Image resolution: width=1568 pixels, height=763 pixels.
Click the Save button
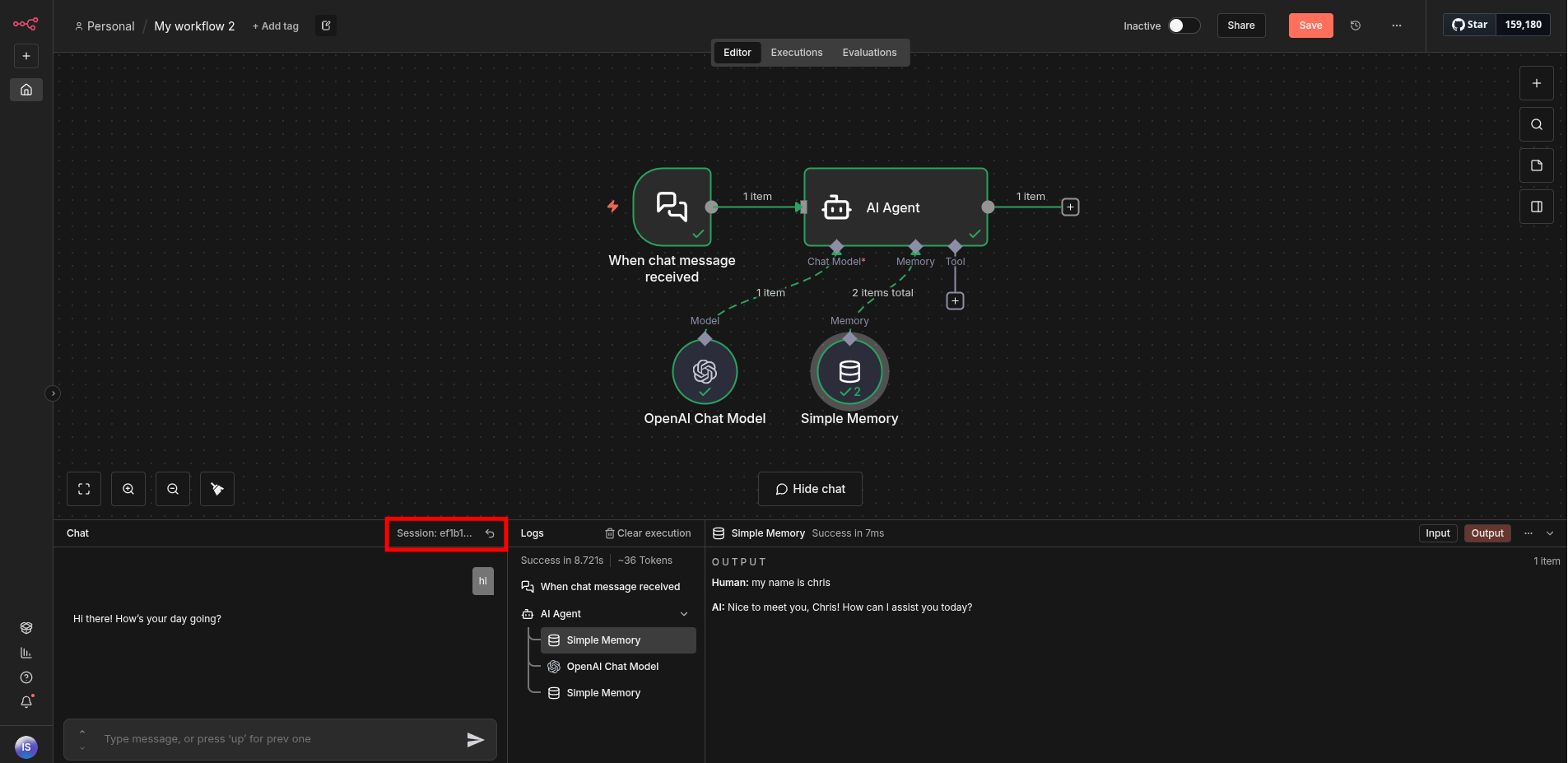point(1310,26)
